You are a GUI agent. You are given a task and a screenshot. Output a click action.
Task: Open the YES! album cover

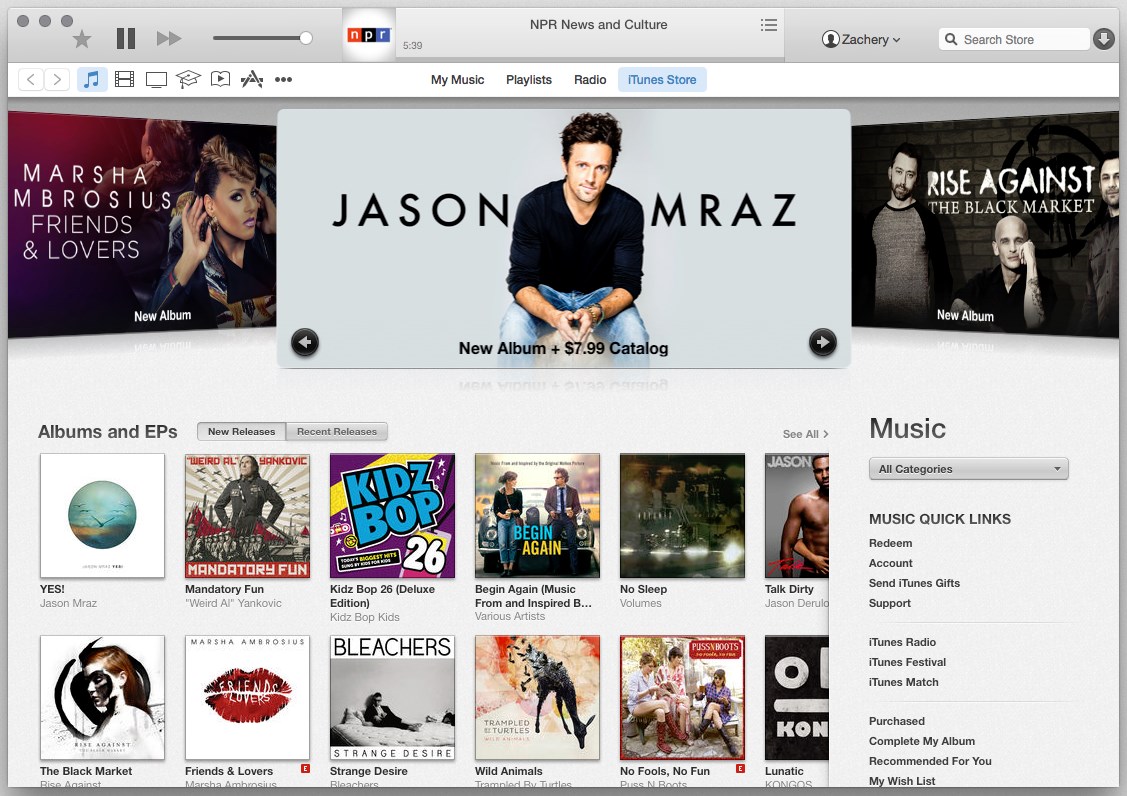point(102,516)
